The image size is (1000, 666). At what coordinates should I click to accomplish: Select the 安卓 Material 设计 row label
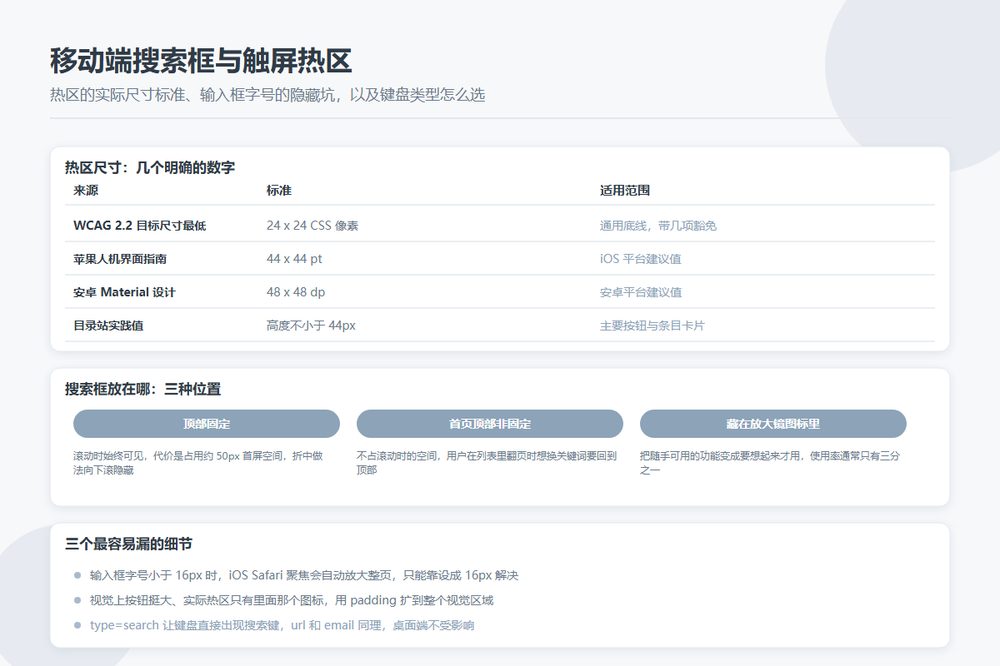click(124, 292)
